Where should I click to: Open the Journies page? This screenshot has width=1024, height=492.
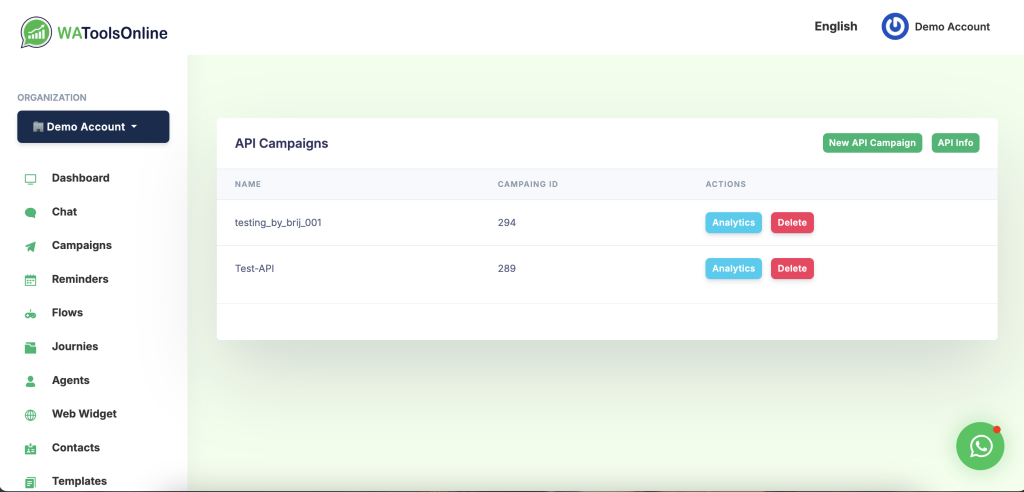pos(75,346)
